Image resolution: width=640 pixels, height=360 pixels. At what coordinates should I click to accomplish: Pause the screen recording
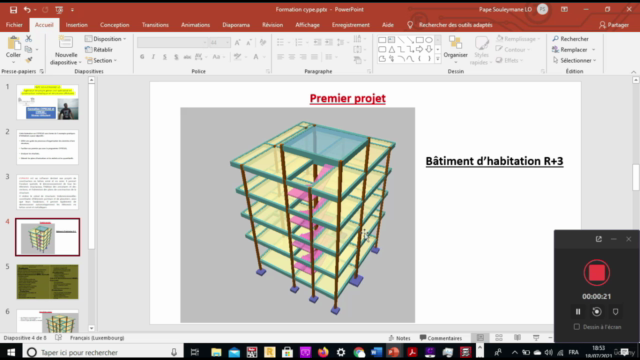[578, 312]
